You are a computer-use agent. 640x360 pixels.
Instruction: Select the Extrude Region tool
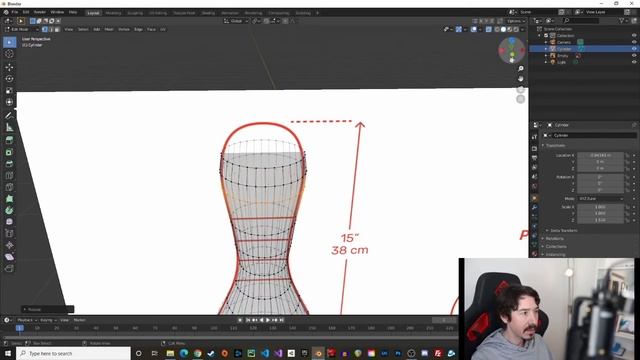point(9,140)
